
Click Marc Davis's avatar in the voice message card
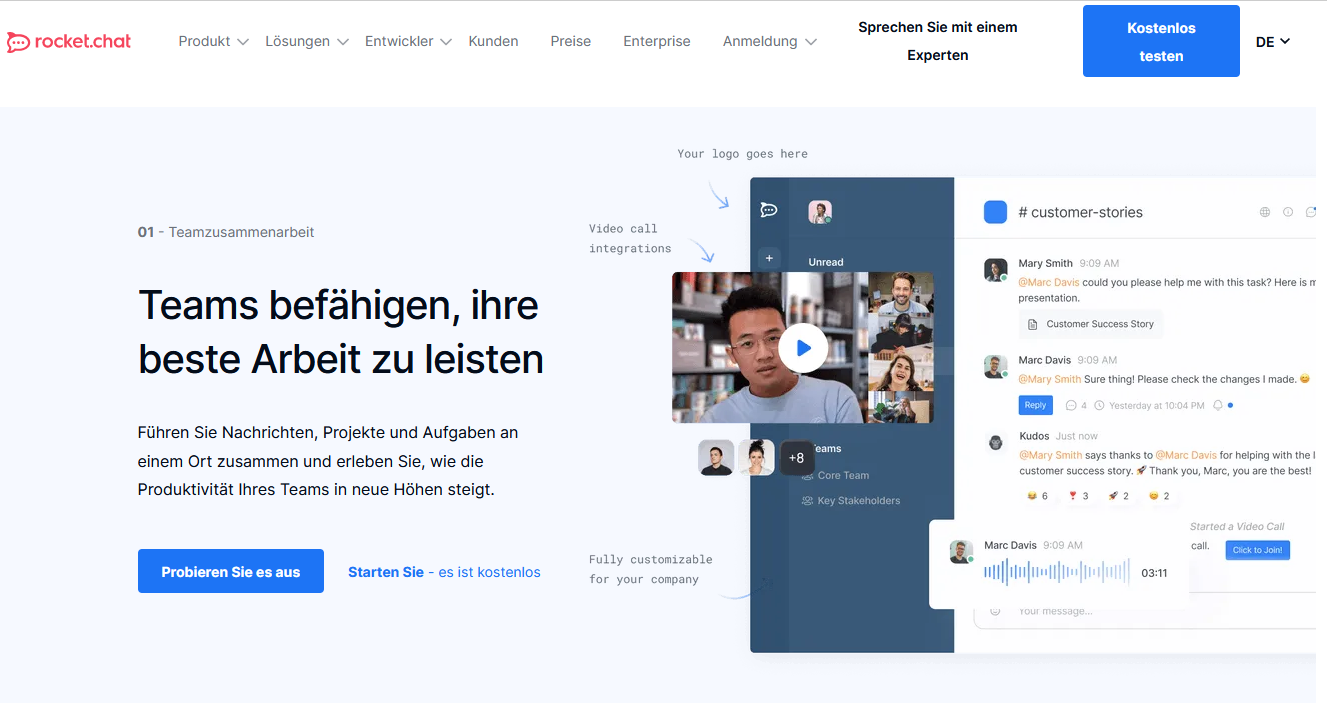tap(961, 552)
